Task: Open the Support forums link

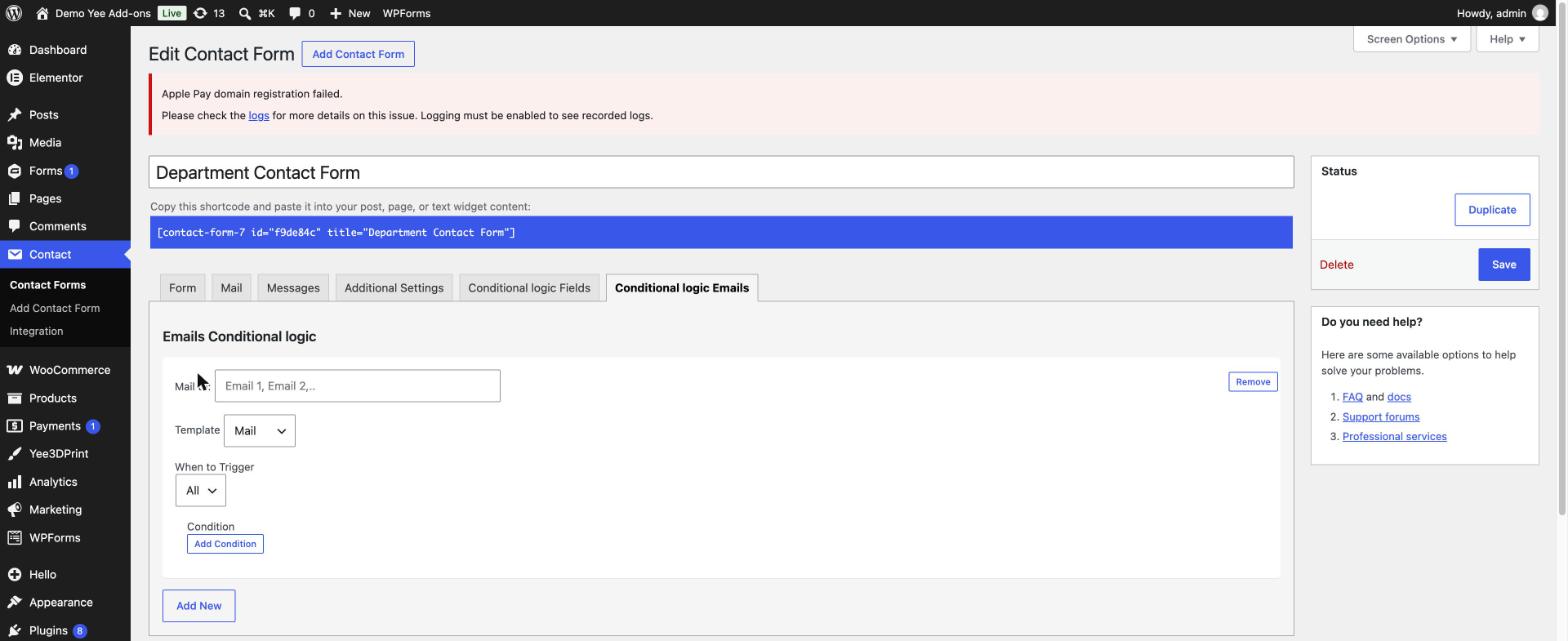Action: pyautogui.click(x=1380, y=417)
